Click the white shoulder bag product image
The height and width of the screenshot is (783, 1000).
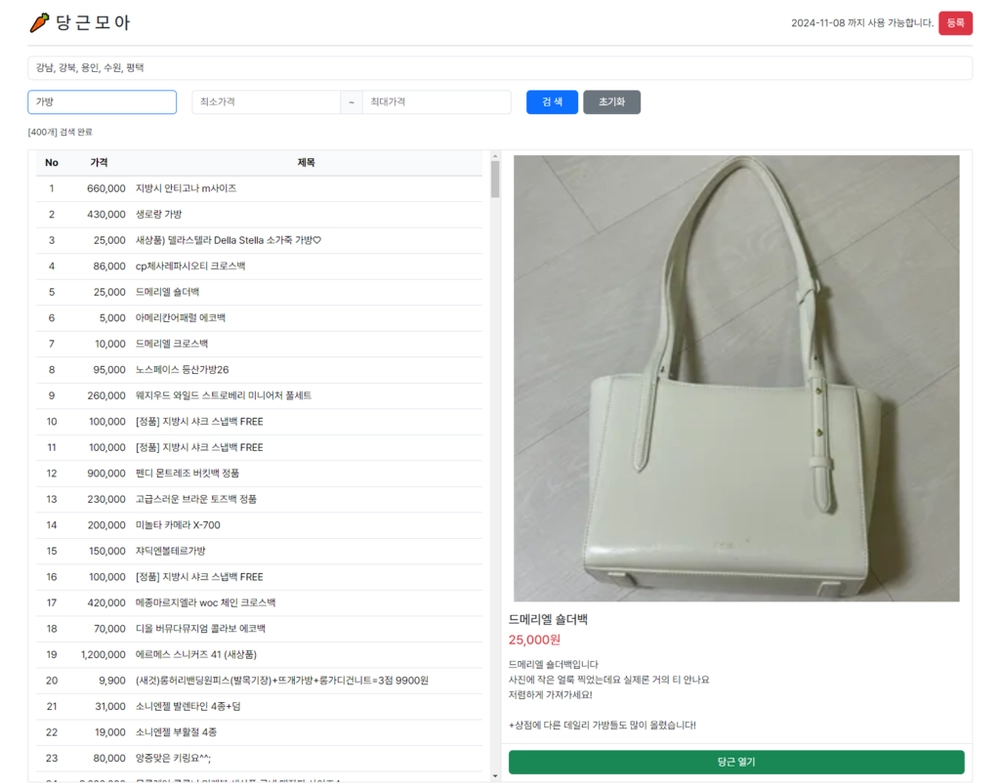(x=736, y=378)
